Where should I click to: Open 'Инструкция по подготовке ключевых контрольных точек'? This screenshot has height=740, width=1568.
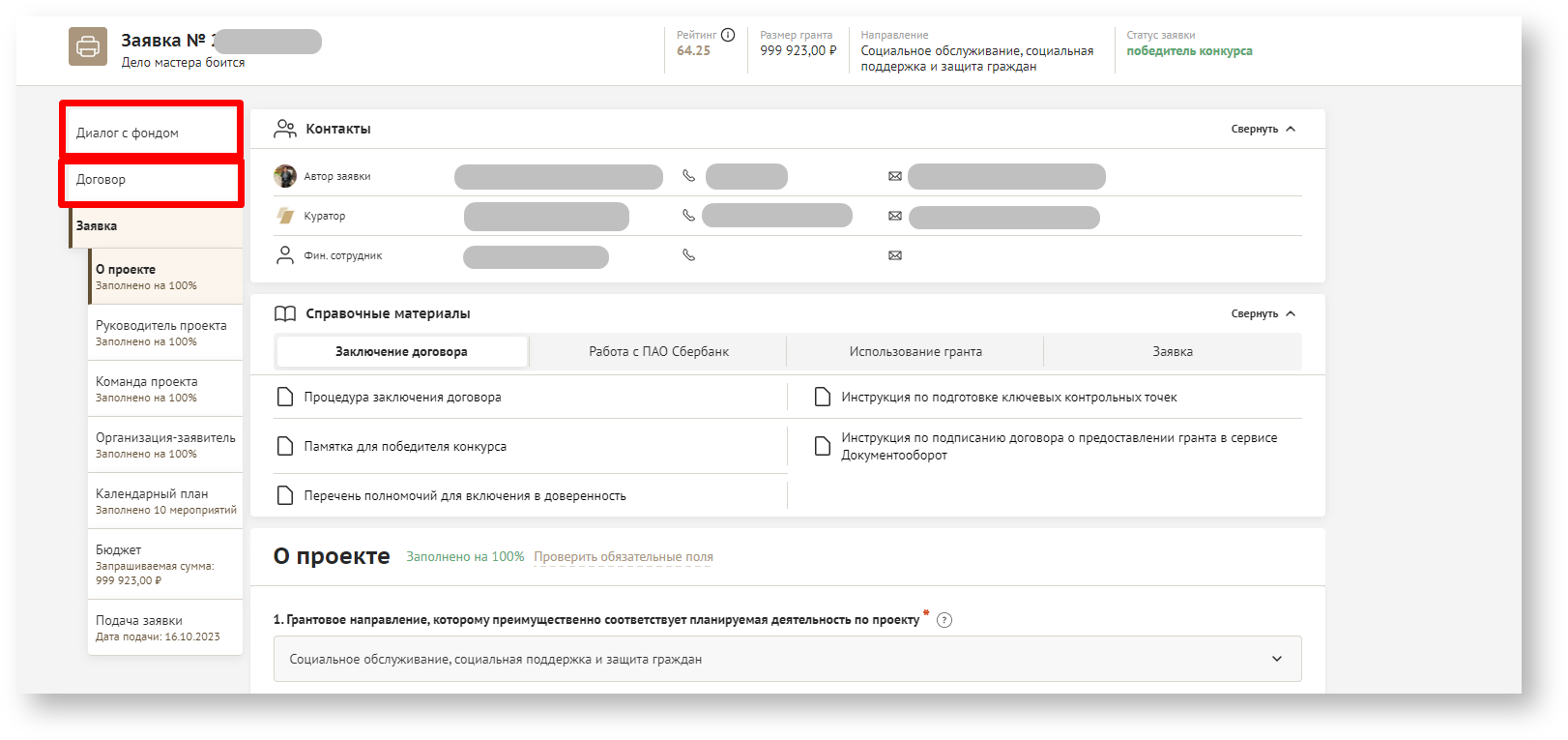point(1008,398)
